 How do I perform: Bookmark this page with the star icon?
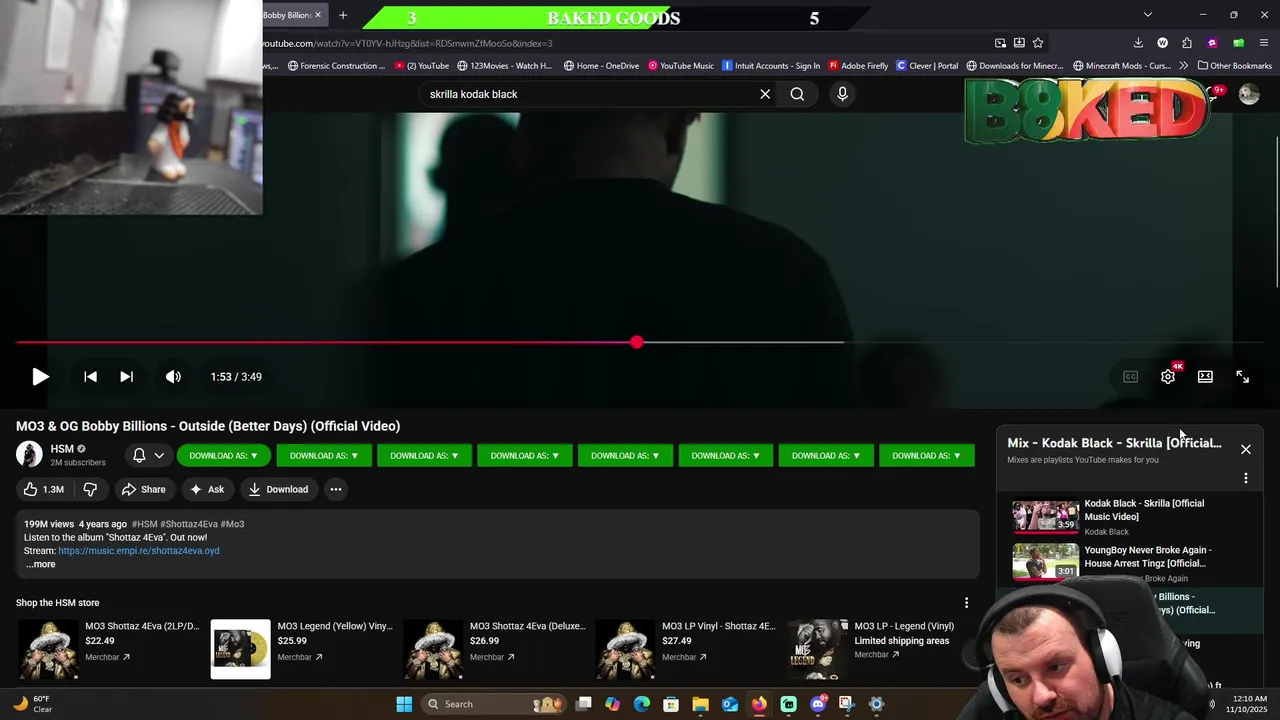[1038, 43]
